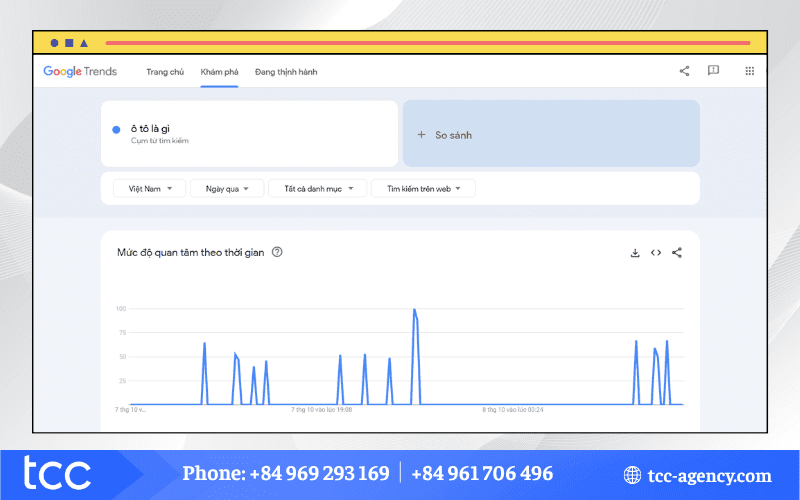Open the Google apps grid icon
Screen dimensions: 800x500
click(749, 71)
